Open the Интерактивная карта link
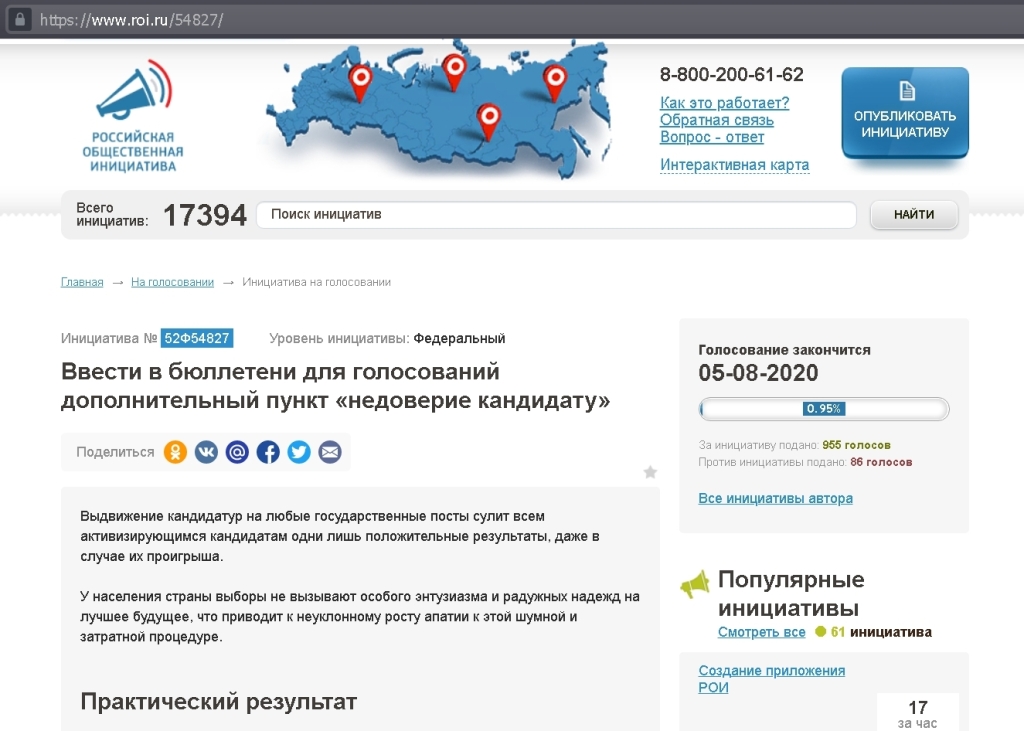Image resolution: width=1024 pixels, height=731 pixels. [734, 165]
